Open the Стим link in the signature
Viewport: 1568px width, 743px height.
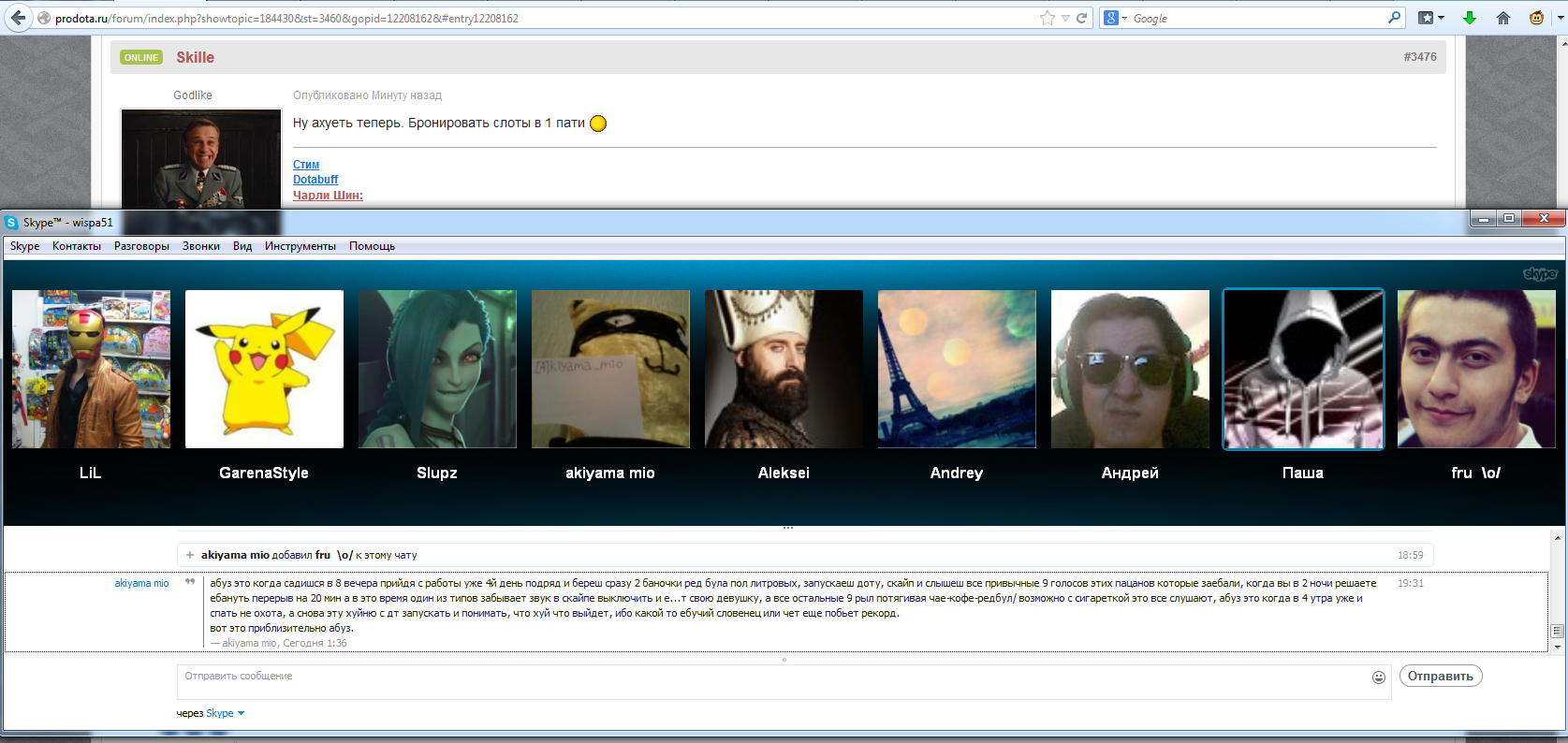306,165
